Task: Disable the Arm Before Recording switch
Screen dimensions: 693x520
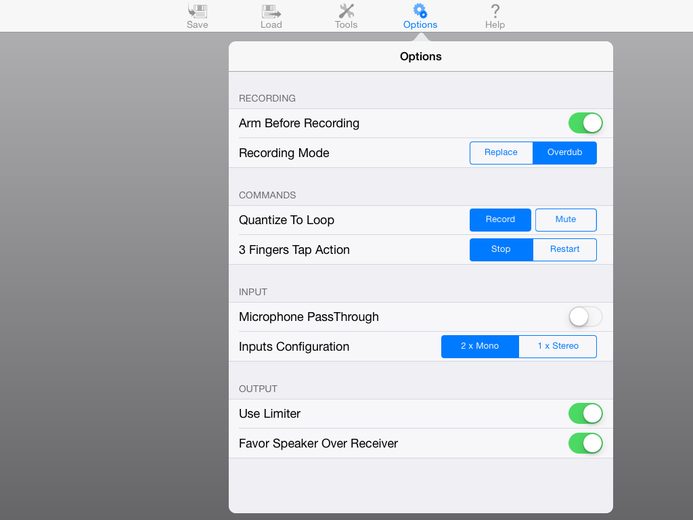Action: pos(585,123)
